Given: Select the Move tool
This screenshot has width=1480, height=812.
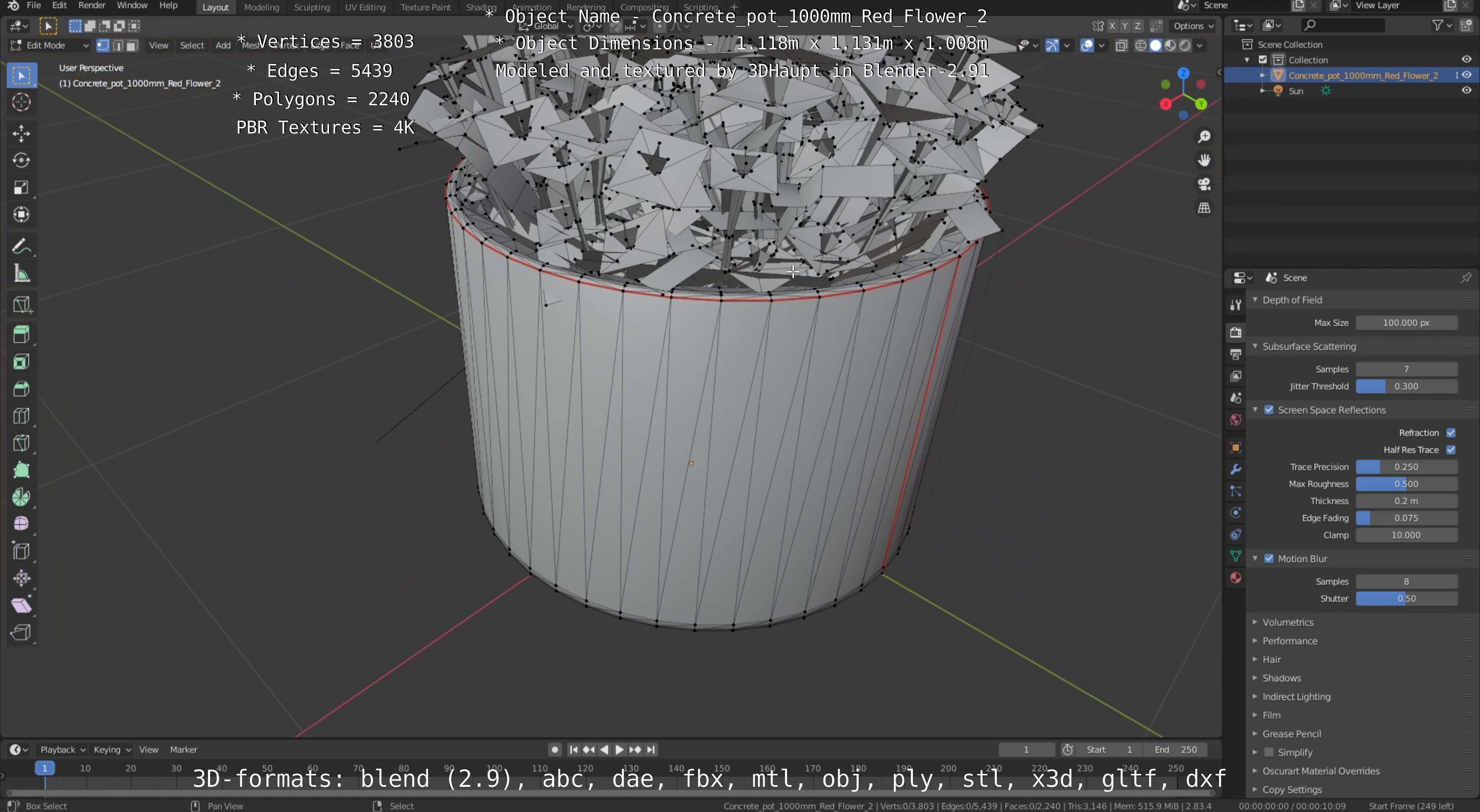Looking at the screenshot, I should pos(21,133).
